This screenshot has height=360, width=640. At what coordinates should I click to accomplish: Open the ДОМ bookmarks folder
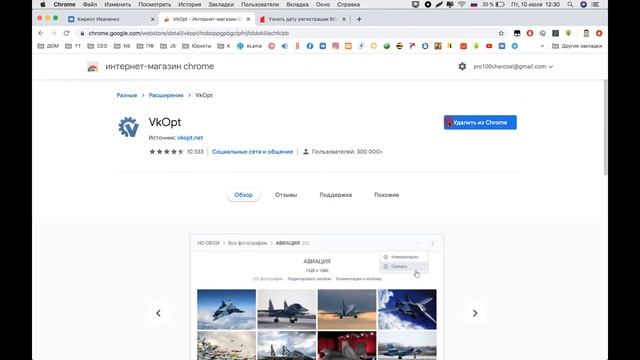48,46
